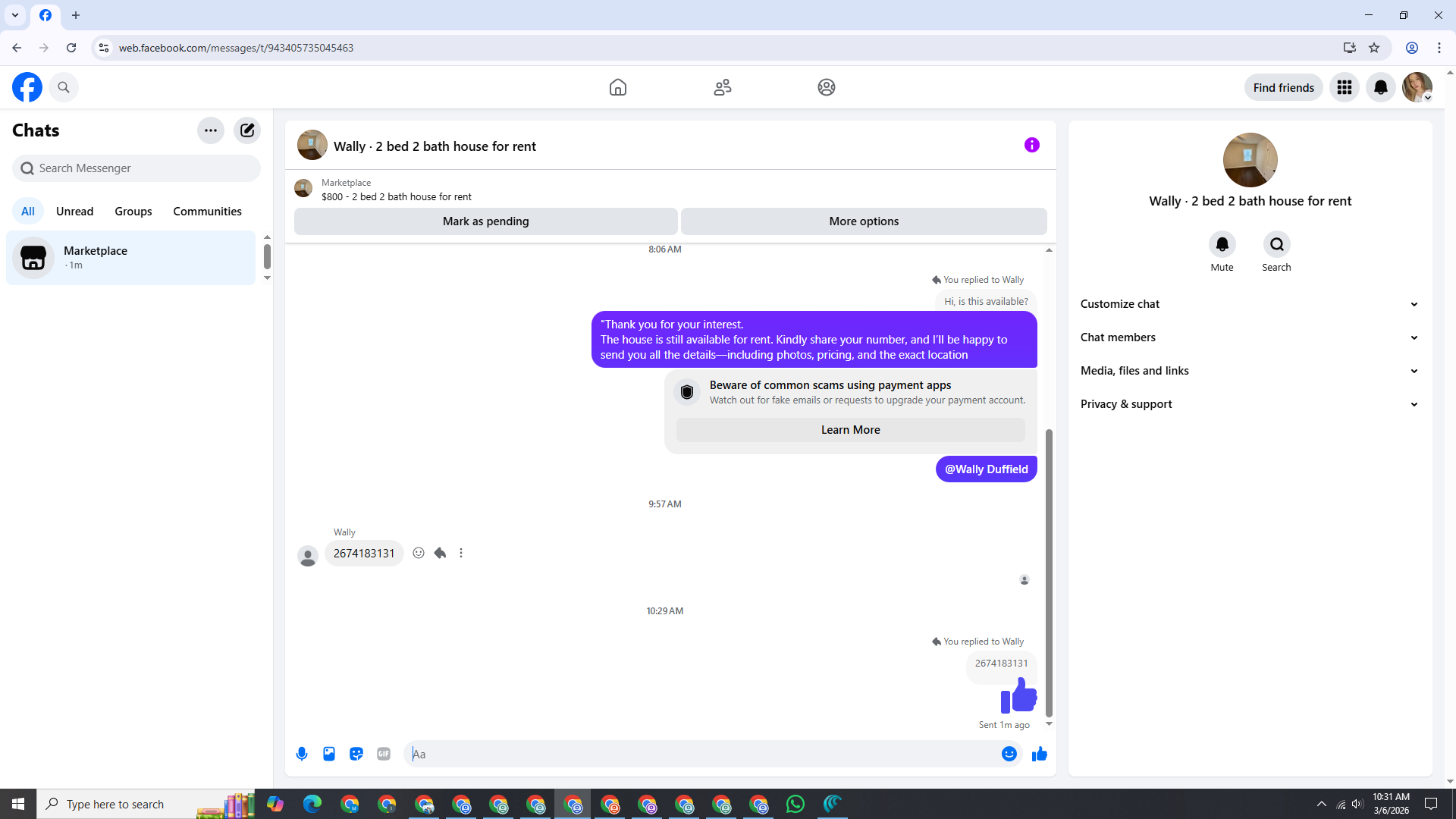Click the Search Messenger field
Image resolution: width=1456 pixels, height=819 pixels.
(x=136, y=168)
